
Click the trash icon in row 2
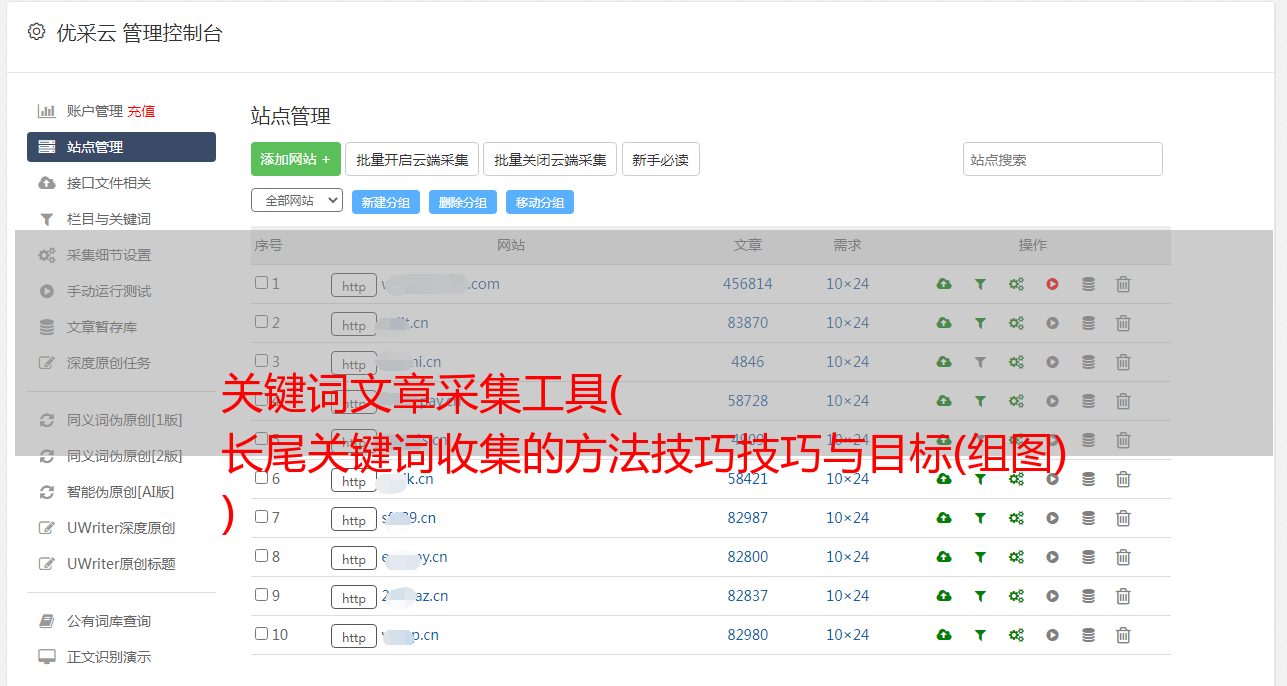(1123, 323)
